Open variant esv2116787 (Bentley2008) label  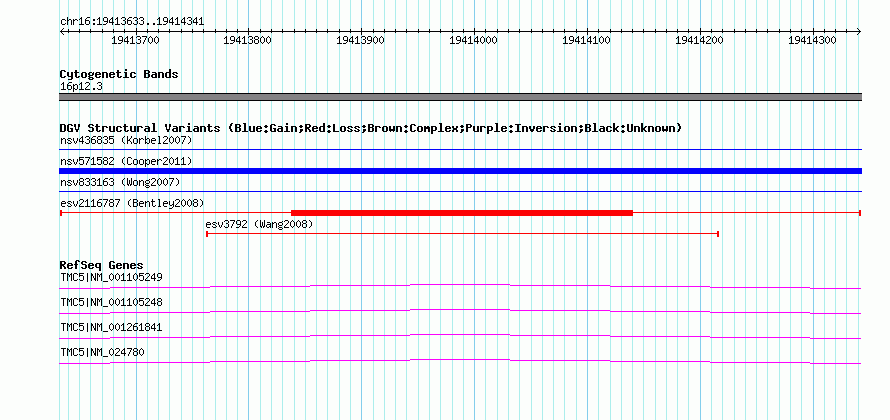coord(132,203)
